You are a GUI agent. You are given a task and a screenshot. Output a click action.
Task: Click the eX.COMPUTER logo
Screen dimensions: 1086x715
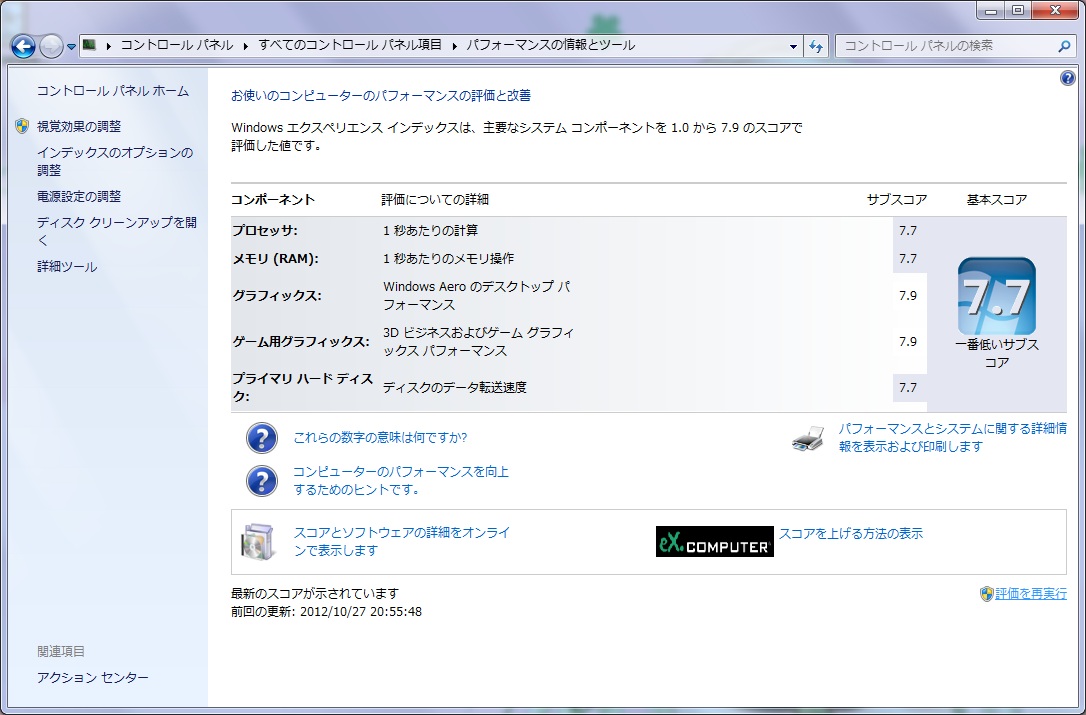pyautogui.click(x=714, y=541)
